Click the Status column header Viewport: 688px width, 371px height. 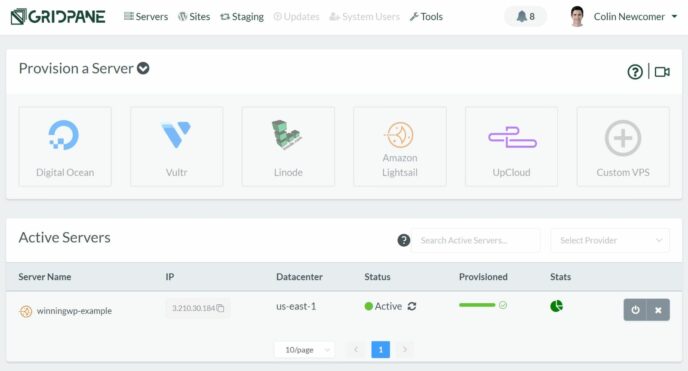click(377, 277)
